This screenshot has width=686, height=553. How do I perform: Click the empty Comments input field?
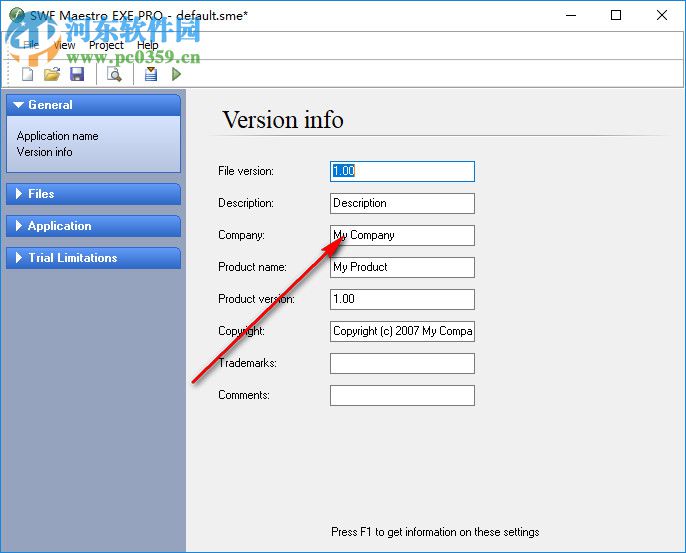[402, 396]
